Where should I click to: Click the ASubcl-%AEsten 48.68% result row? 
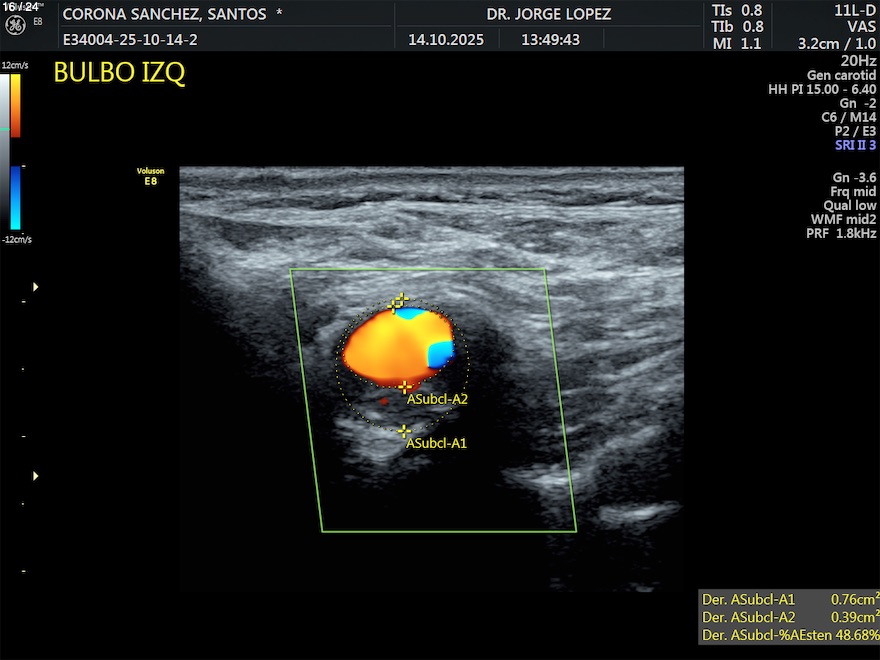point(789,635)
